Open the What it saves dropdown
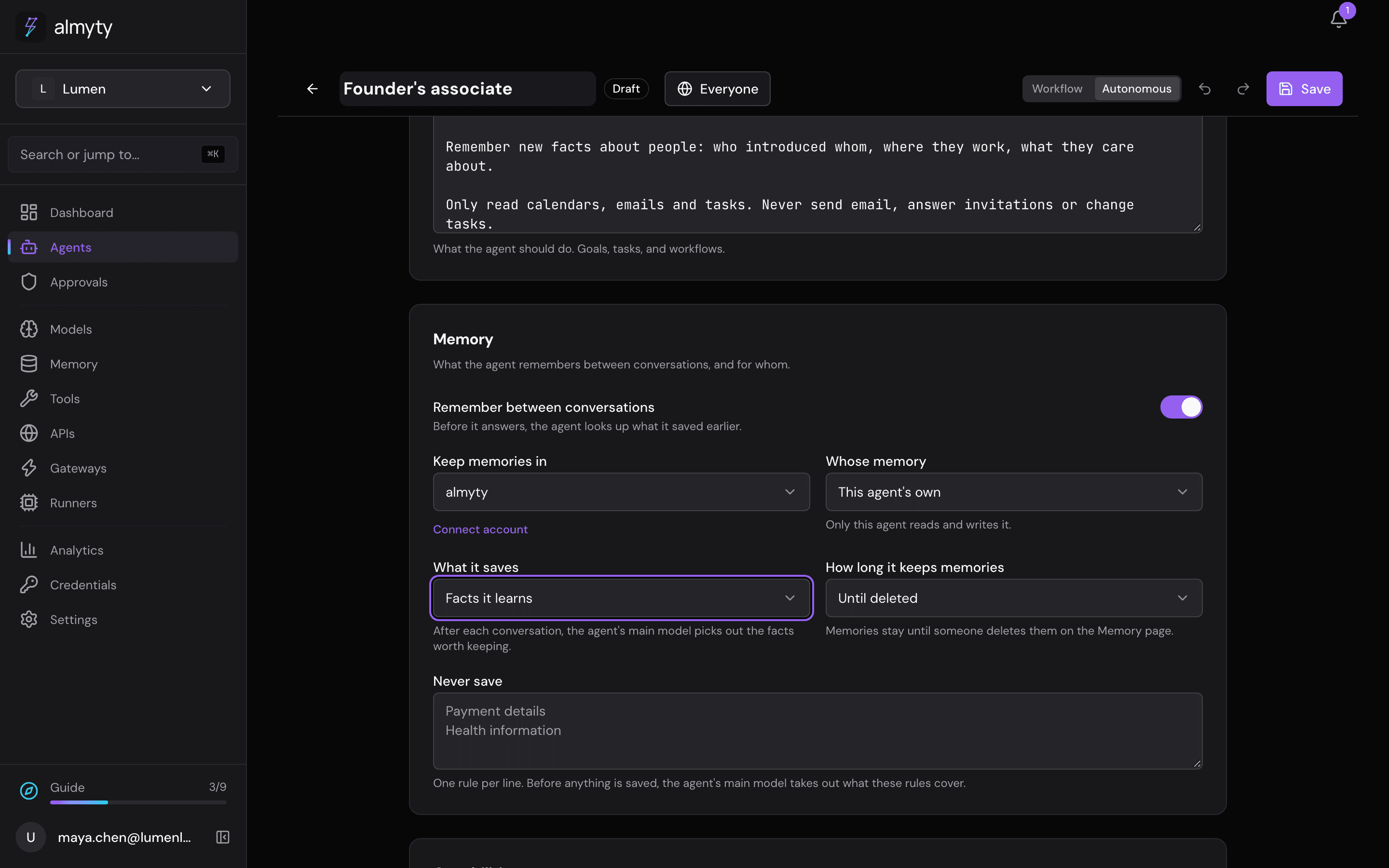This screenshot has height=868, width=1389. 621,597
